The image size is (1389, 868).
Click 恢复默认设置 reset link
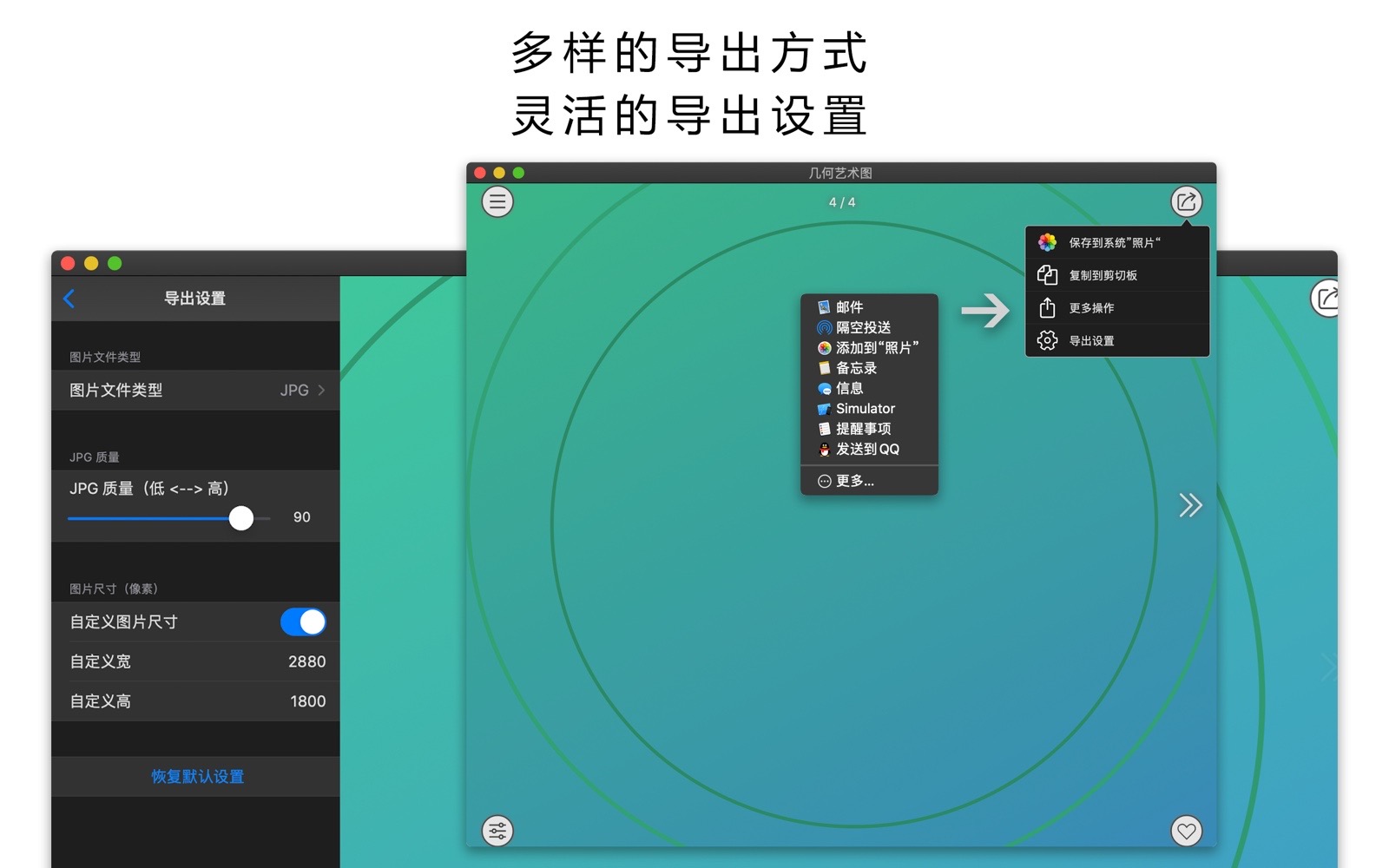[197, 777]
